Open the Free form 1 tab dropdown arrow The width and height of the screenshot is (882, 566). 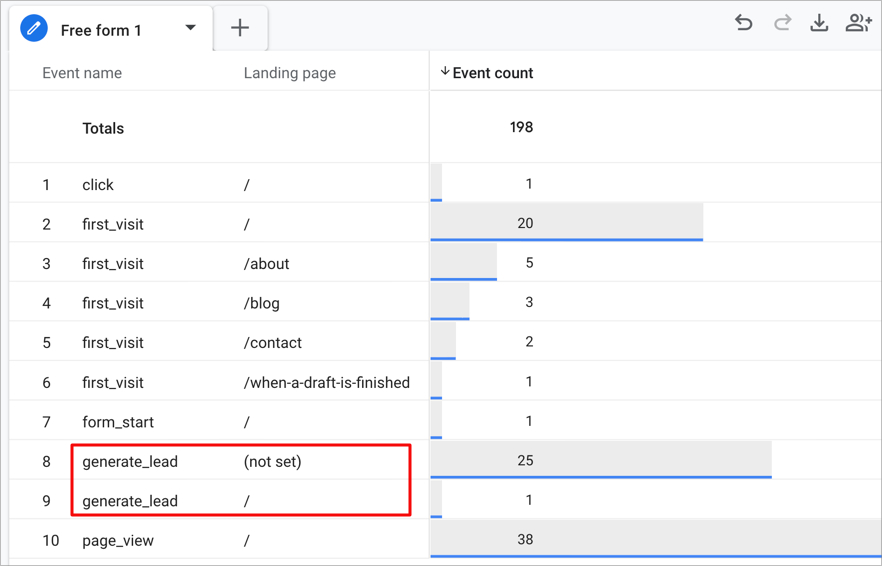[191, 28]
